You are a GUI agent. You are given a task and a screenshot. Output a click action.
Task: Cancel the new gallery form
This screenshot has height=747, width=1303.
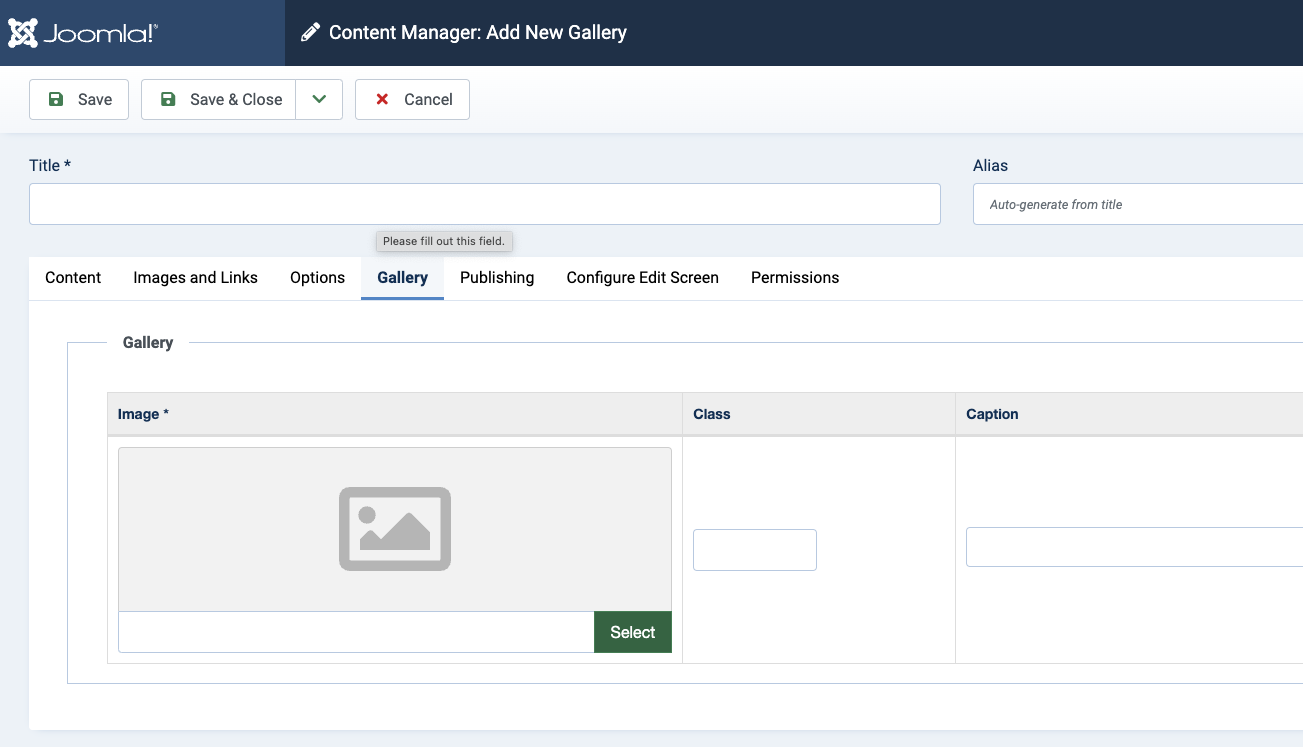(412, 99)
